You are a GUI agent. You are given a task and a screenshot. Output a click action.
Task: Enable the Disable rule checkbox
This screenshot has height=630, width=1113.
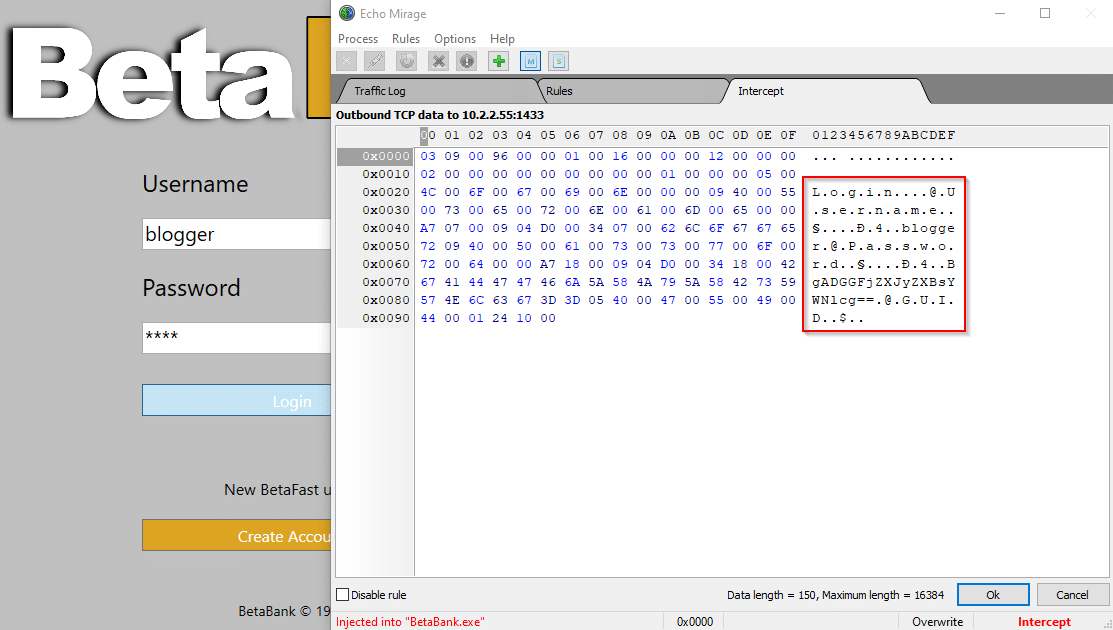(343, 595)
